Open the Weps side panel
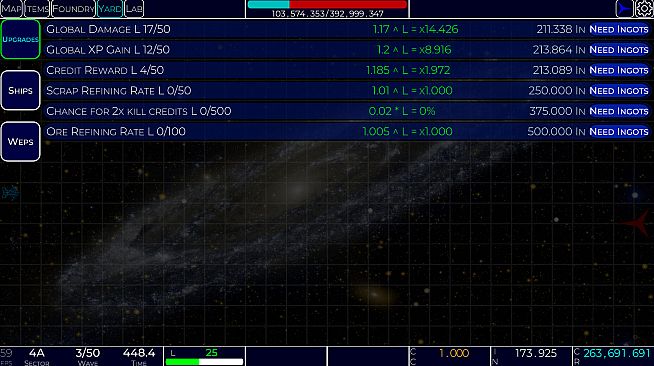 (20, 142)
